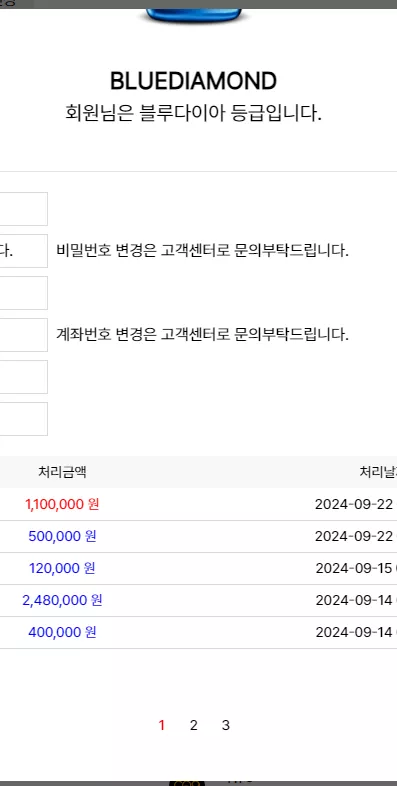Select the 400,000 원 amount entry

(x=62, y=632)
